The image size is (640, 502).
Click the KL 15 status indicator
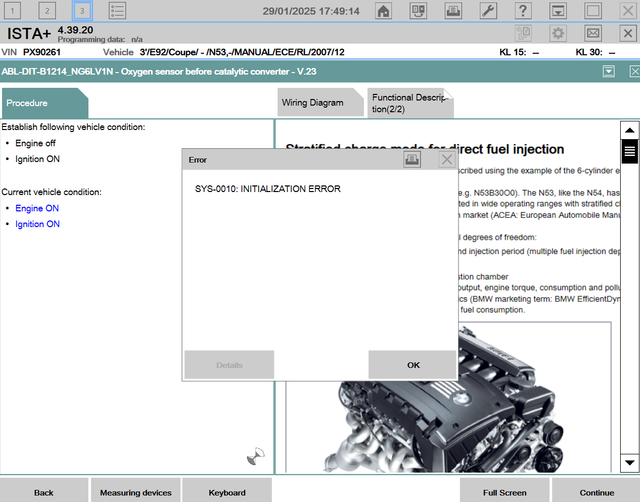(519, 52)
